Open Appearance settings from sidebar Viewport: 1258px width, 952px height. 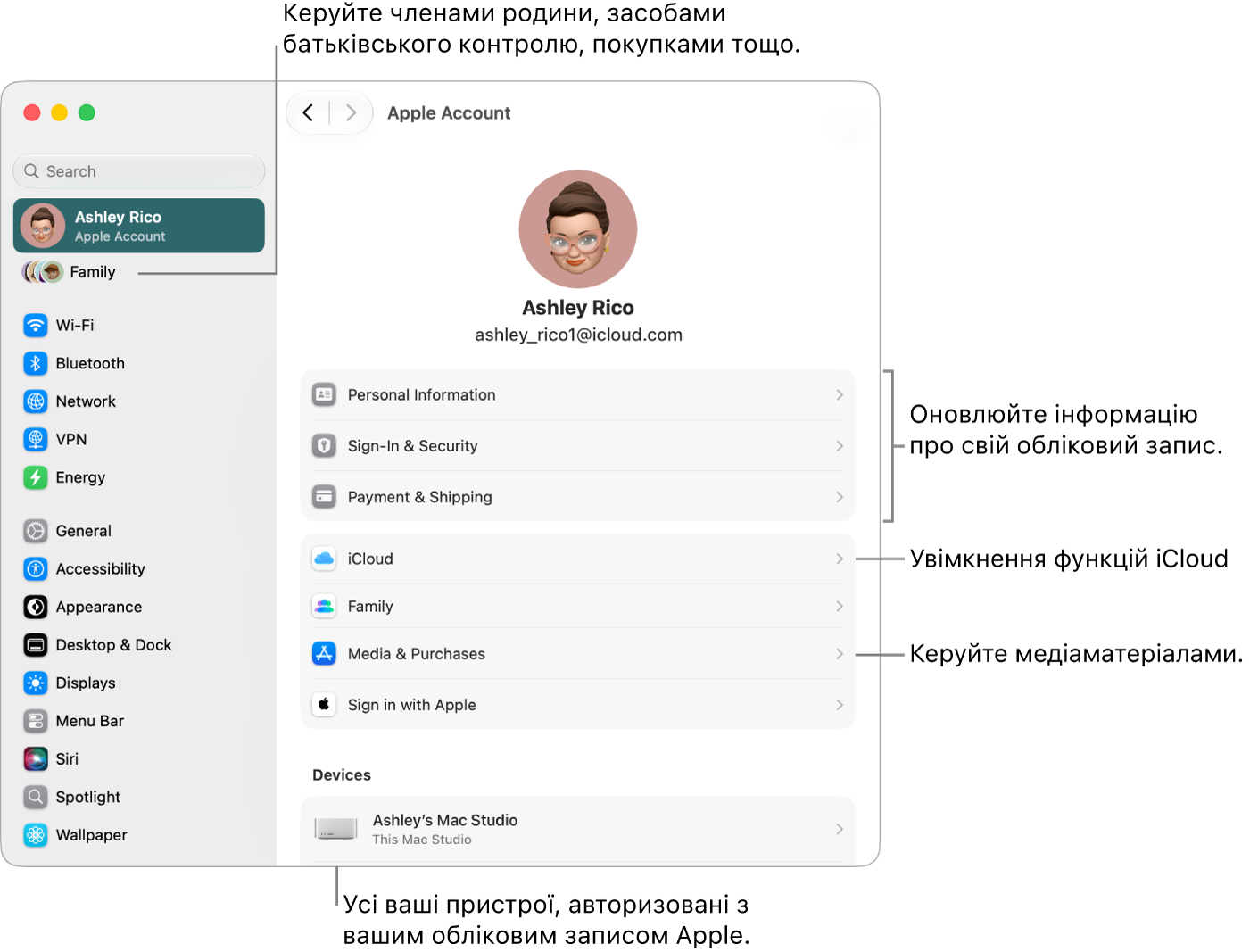pyautogui.click(x=139, y=607)
